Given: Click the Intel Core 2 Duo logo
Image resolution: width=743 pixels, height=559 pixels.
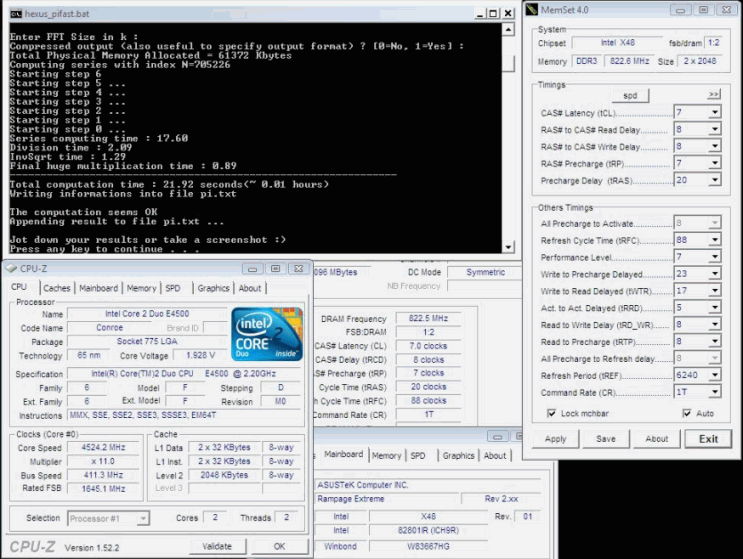Looking at the screenshot, I should click(267, 334).
